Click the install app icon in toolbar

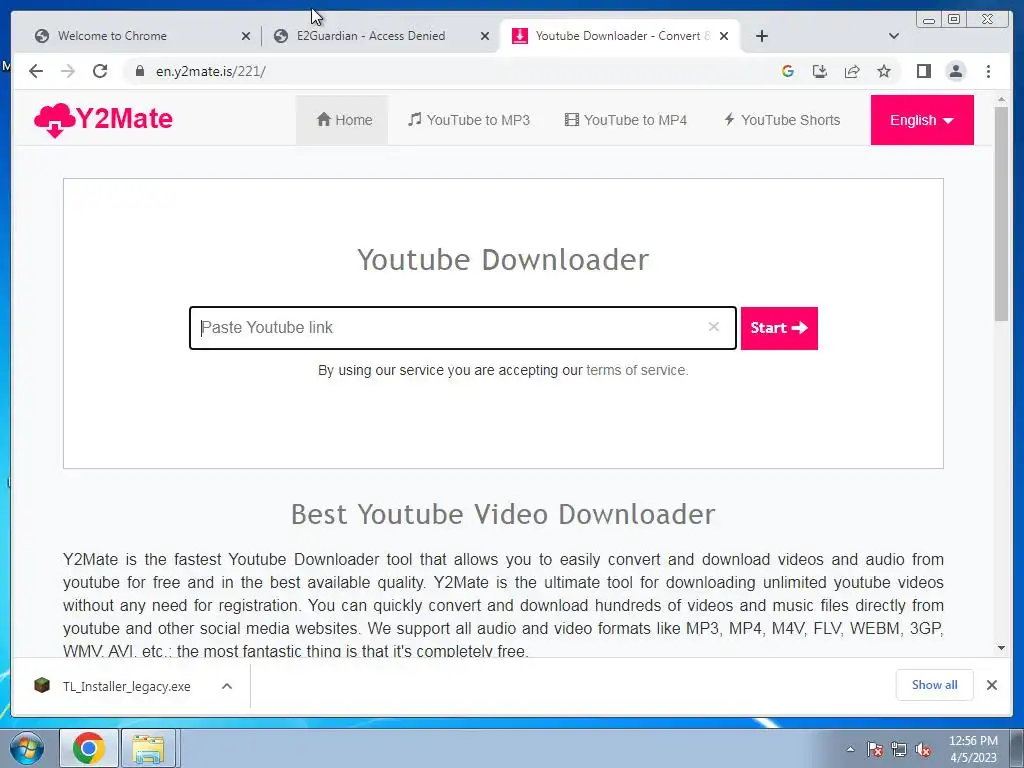(x=820, y=71)
